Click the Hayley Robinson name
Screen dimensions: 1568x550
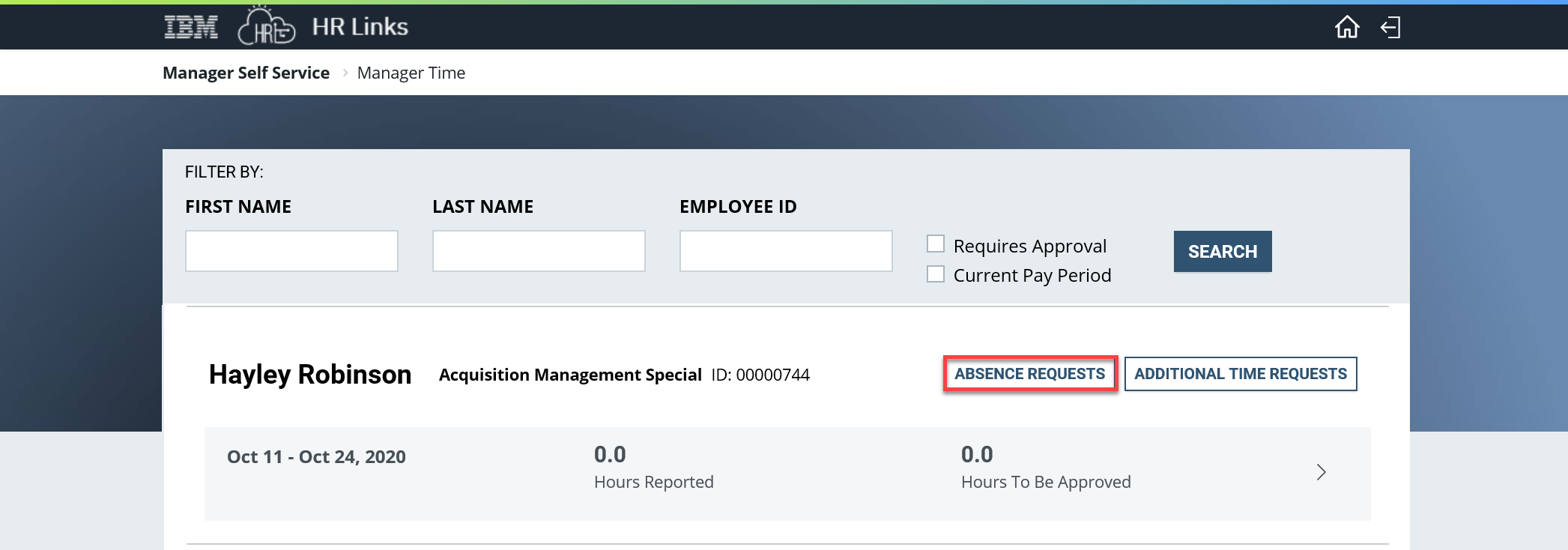(x=310, y=375)
